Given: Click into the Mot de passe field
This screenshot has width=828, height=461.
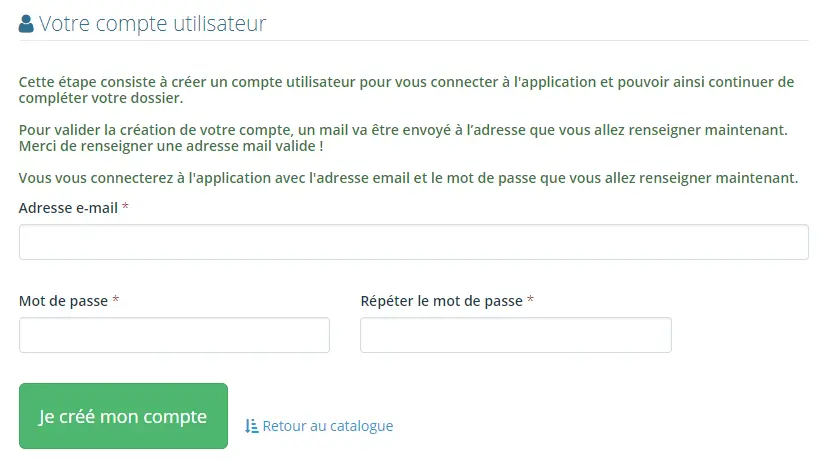Looking at the screenshot, I should (174, 335).
